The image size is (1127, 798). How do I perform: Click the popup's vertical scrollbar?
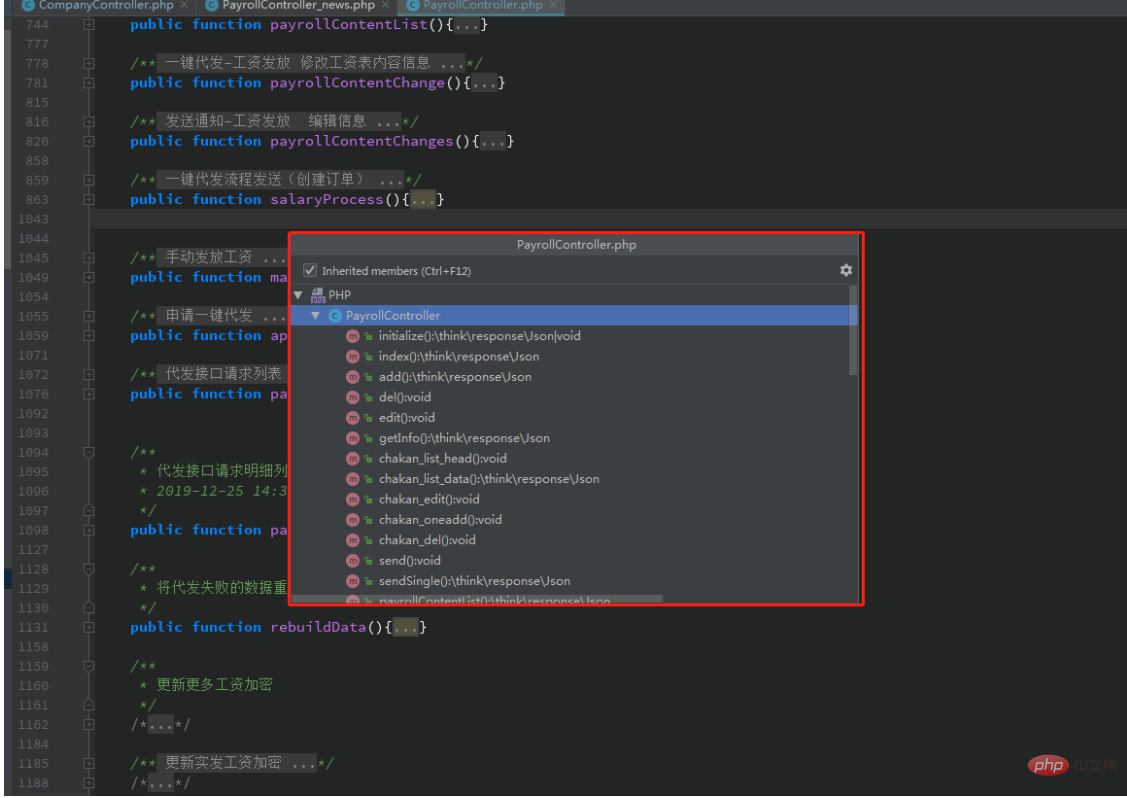click(x=853, y=331)
